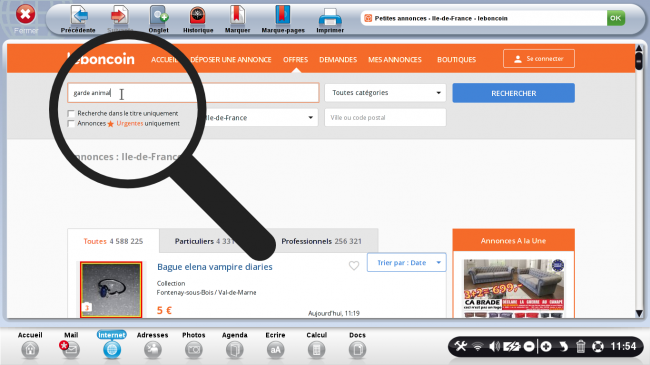Click the undo curved arrow icon
This screenshot has height=365, width=650.
563,346
